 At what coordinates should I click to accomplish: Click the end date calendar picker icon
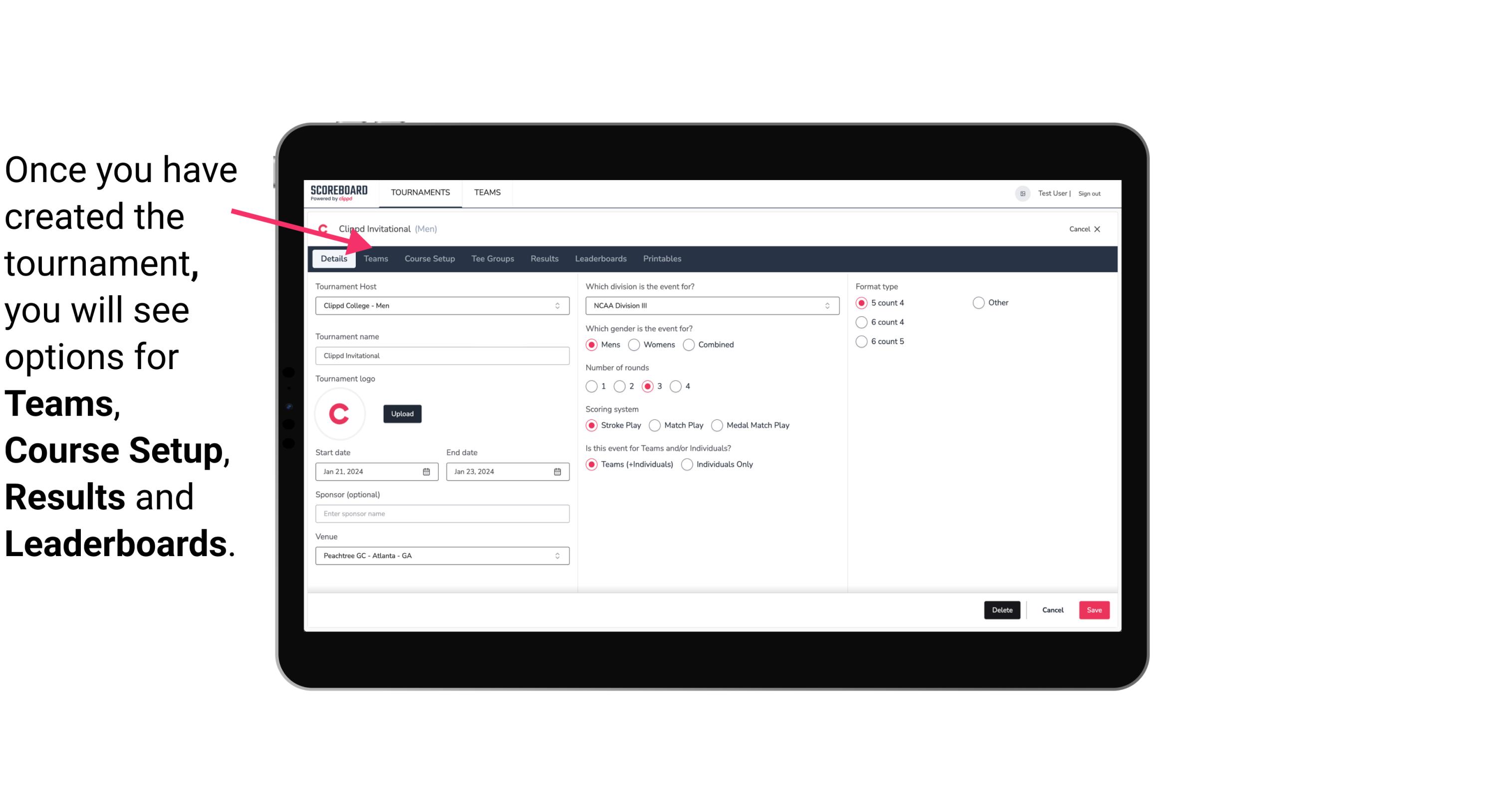coord(558,471)
